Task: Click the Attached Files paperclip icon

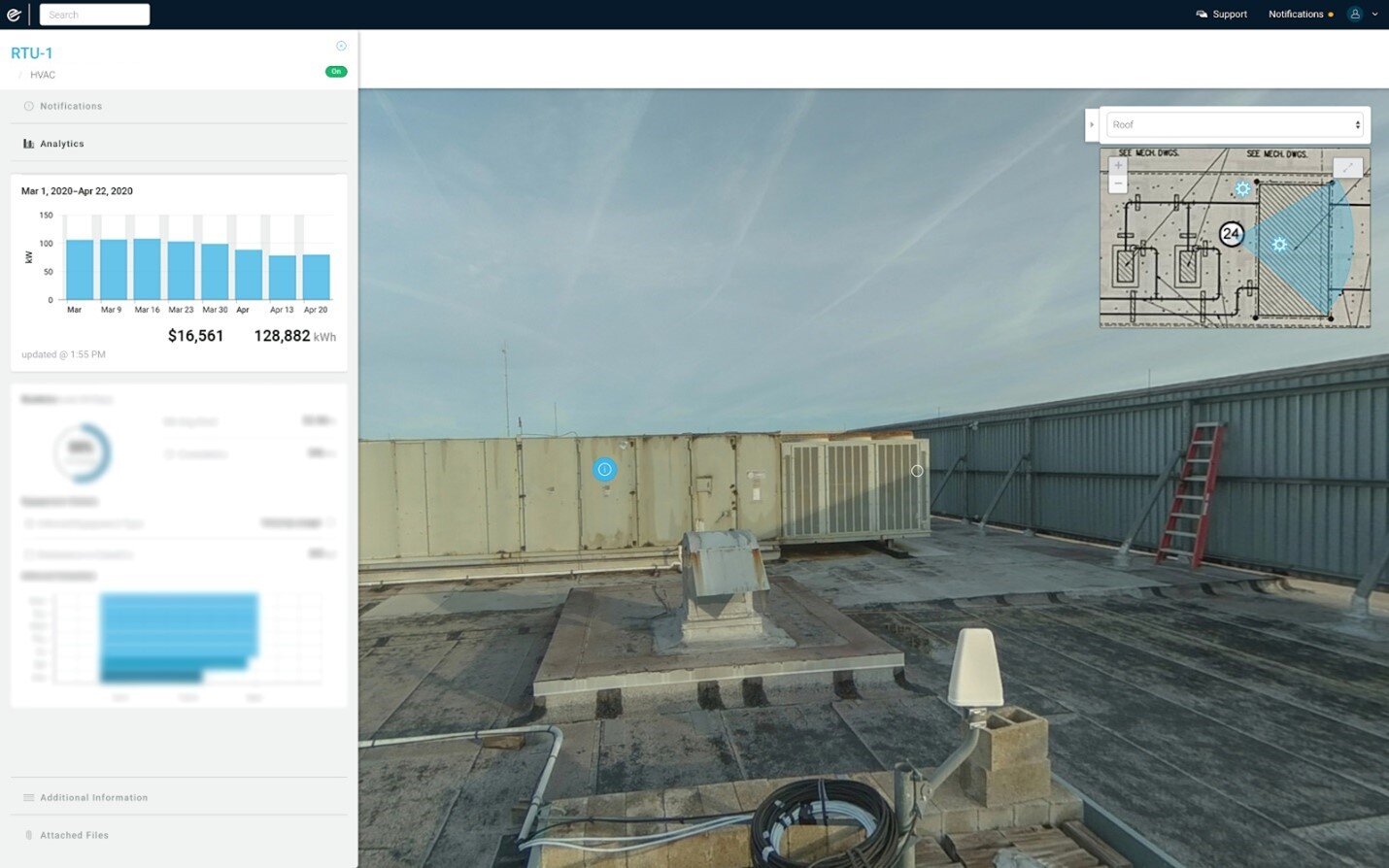Action: 28,835
